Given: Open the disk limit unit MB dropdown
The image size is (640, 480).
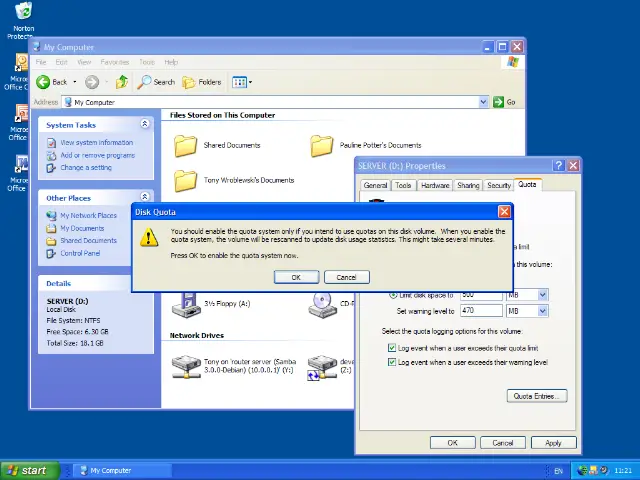Looking at the screenshot, I should click(542, 295).
